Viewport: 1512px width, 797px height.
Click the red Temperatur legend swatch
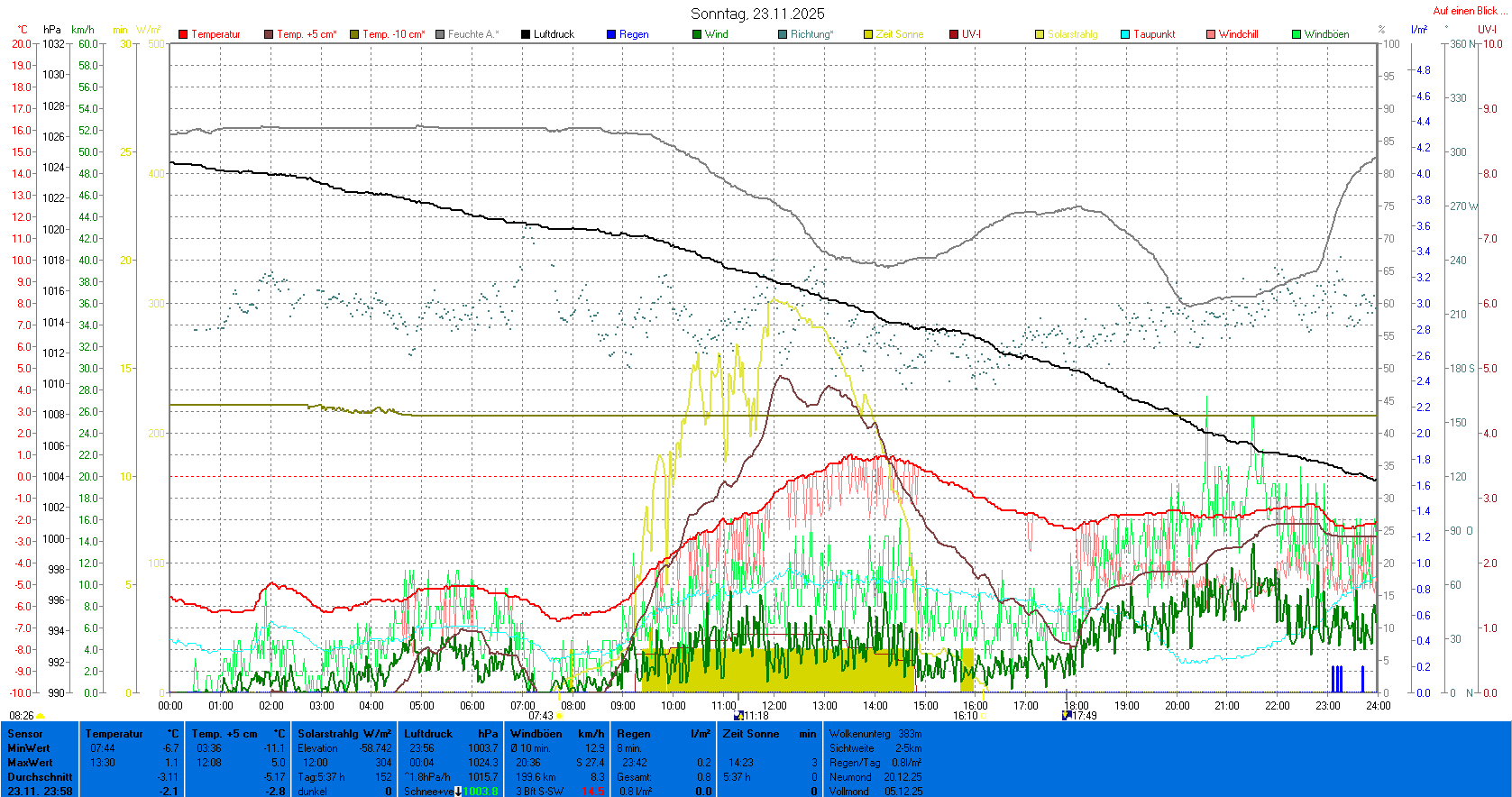pos(183,34)
